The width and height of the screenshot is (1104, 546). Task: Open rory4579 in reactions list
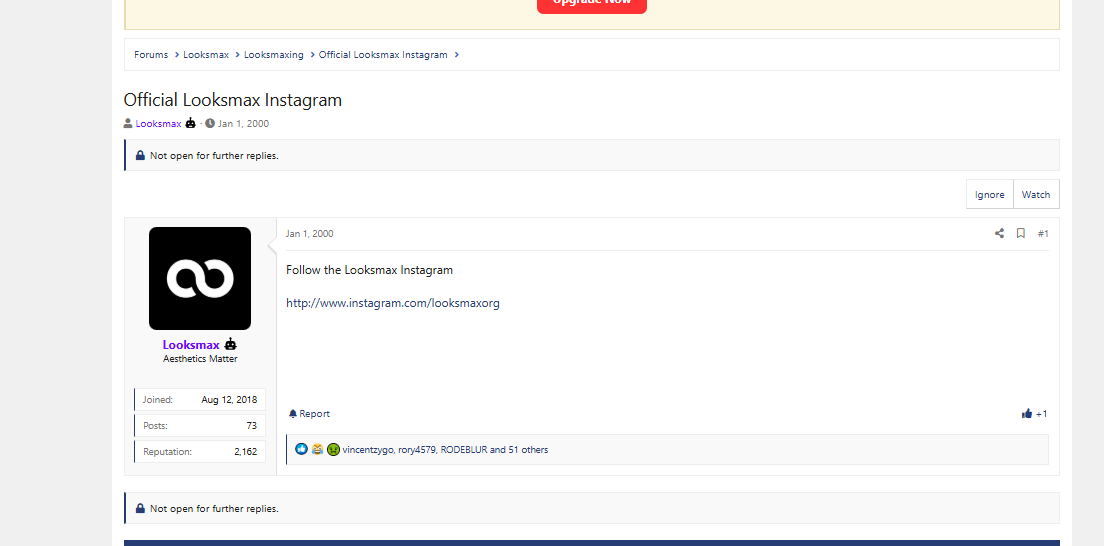pyautogui.click(x=416, y=449)
